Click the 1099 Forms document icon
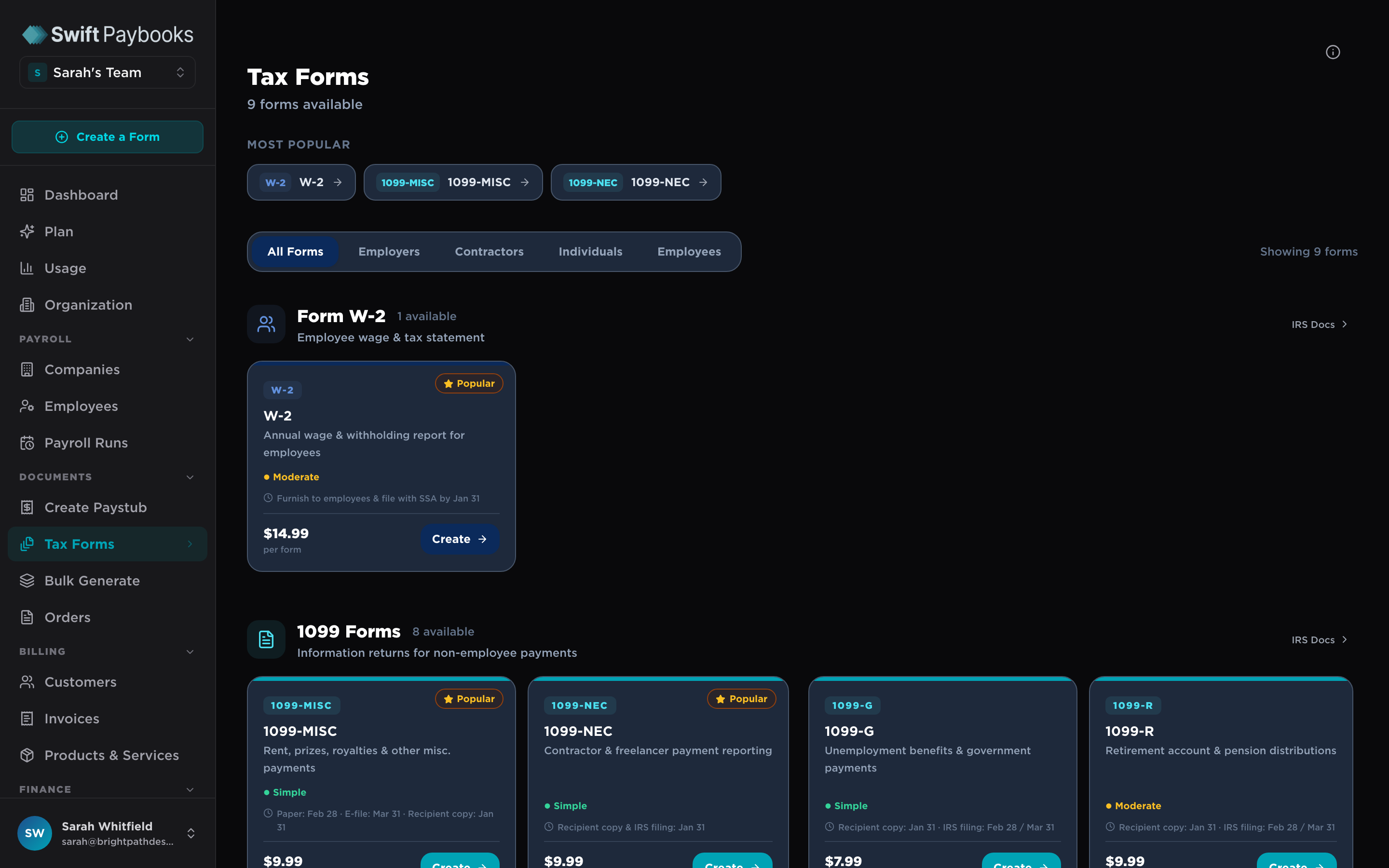The image size is (1389, 868). tap(266, 639)
